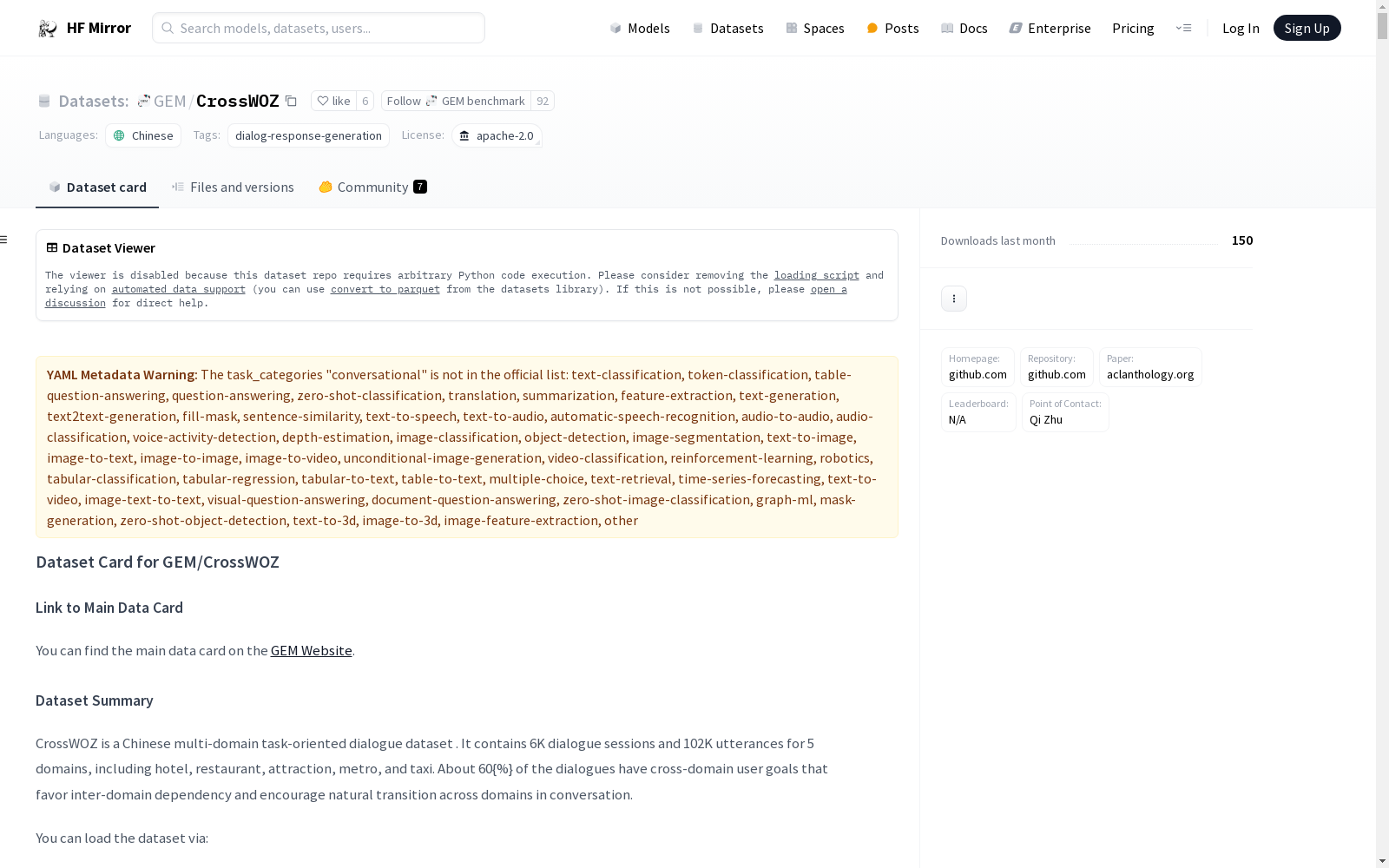Open Spaces from the navigation bar
1389x868 pixels.
[815, 29]
